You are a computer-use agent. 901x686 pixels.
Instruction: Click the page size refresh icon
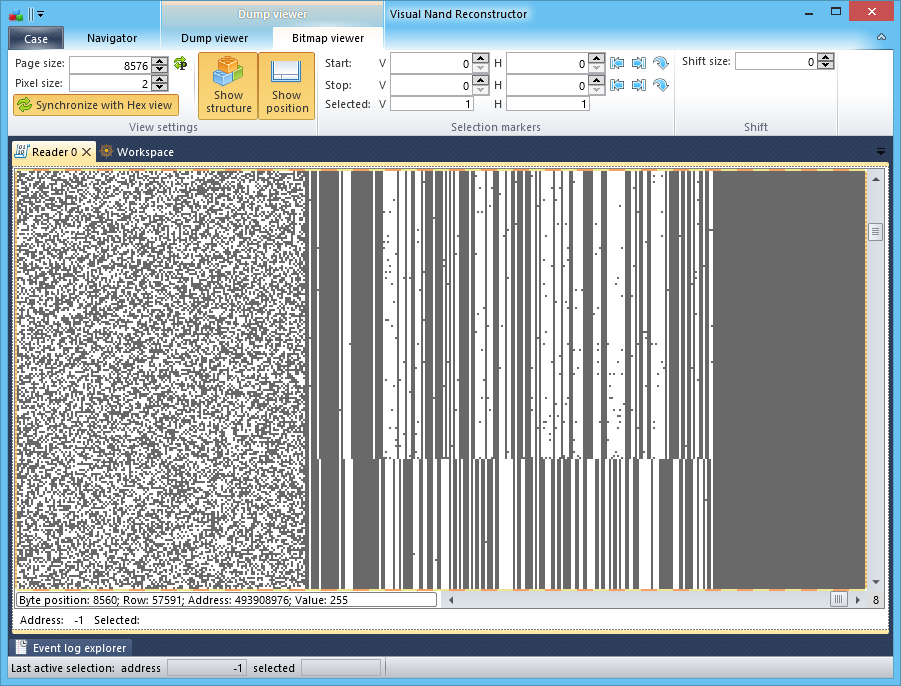tap(180, 64)
